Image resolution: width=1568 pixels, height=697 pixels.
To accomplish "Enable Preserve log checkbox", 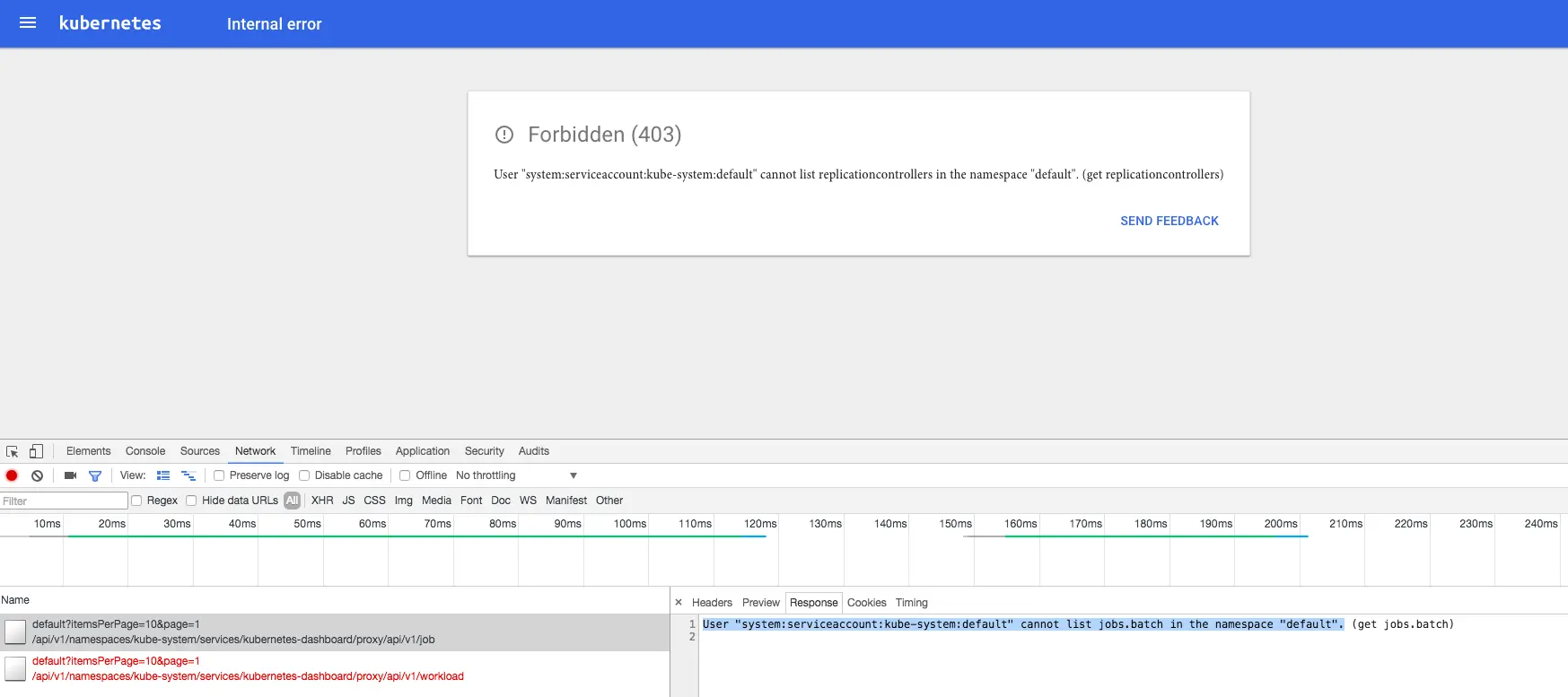I will pyautogui.click(x=219, y=475).
